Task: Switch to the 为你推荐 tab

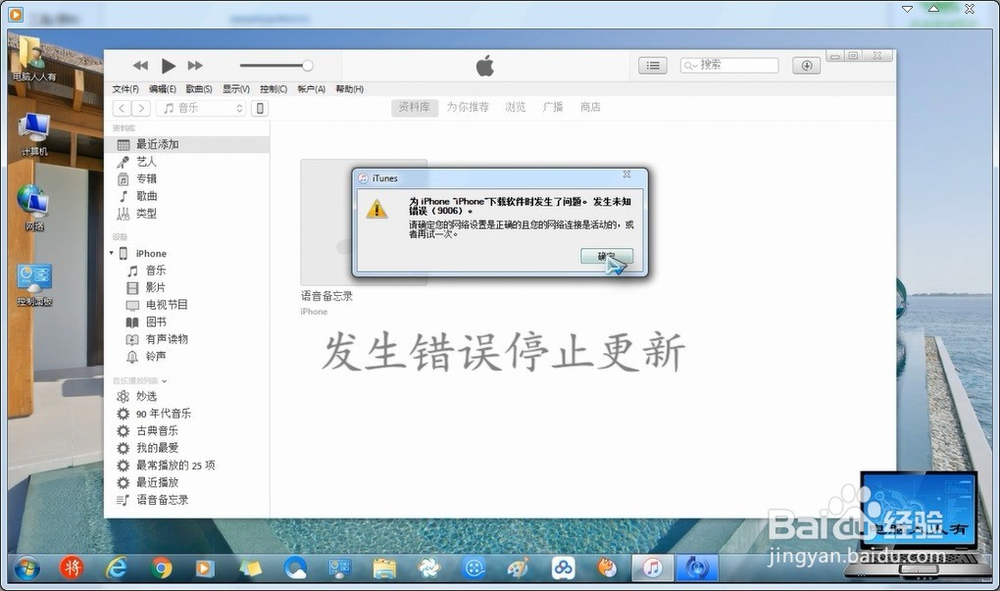Action: (467, 107)
